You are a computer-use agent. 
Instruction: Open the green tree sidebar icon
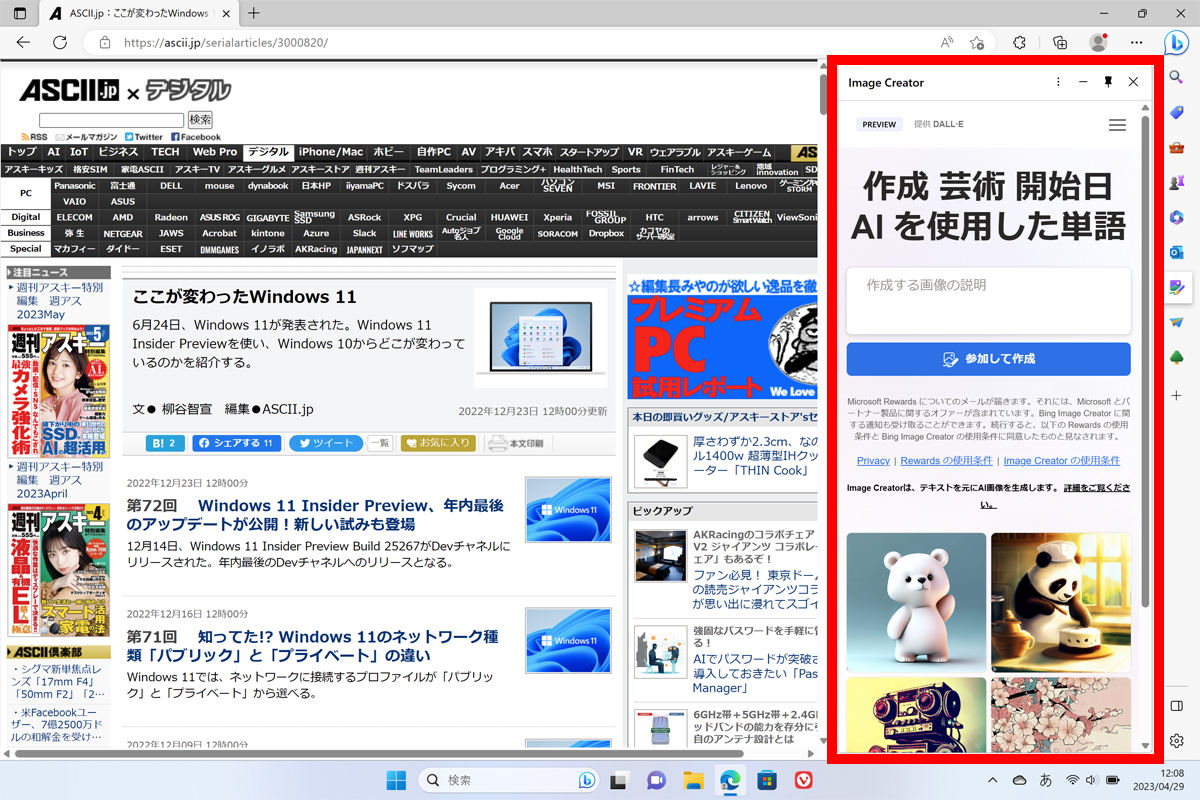1176,358
